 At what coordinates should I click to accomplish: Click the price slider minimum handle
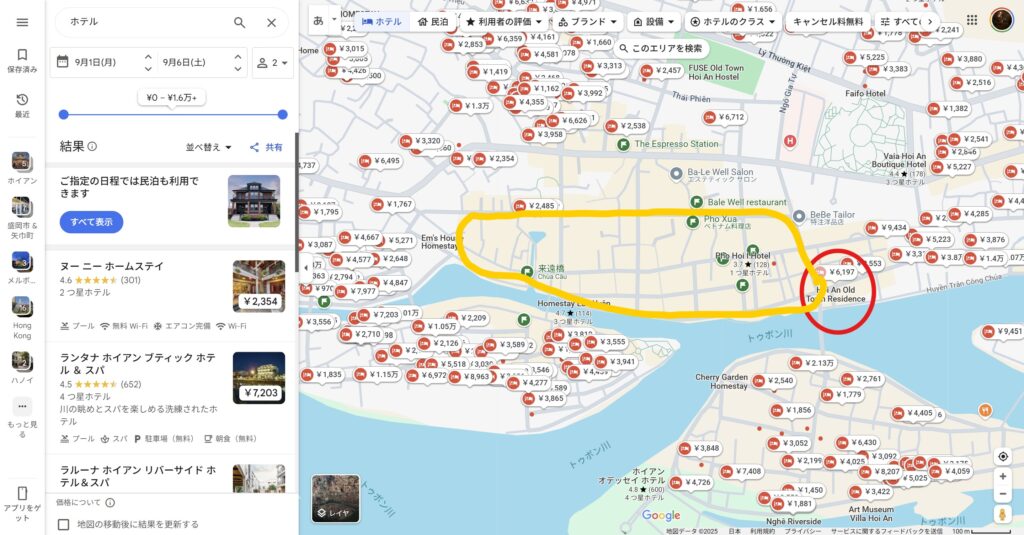(x=63, y=114)
